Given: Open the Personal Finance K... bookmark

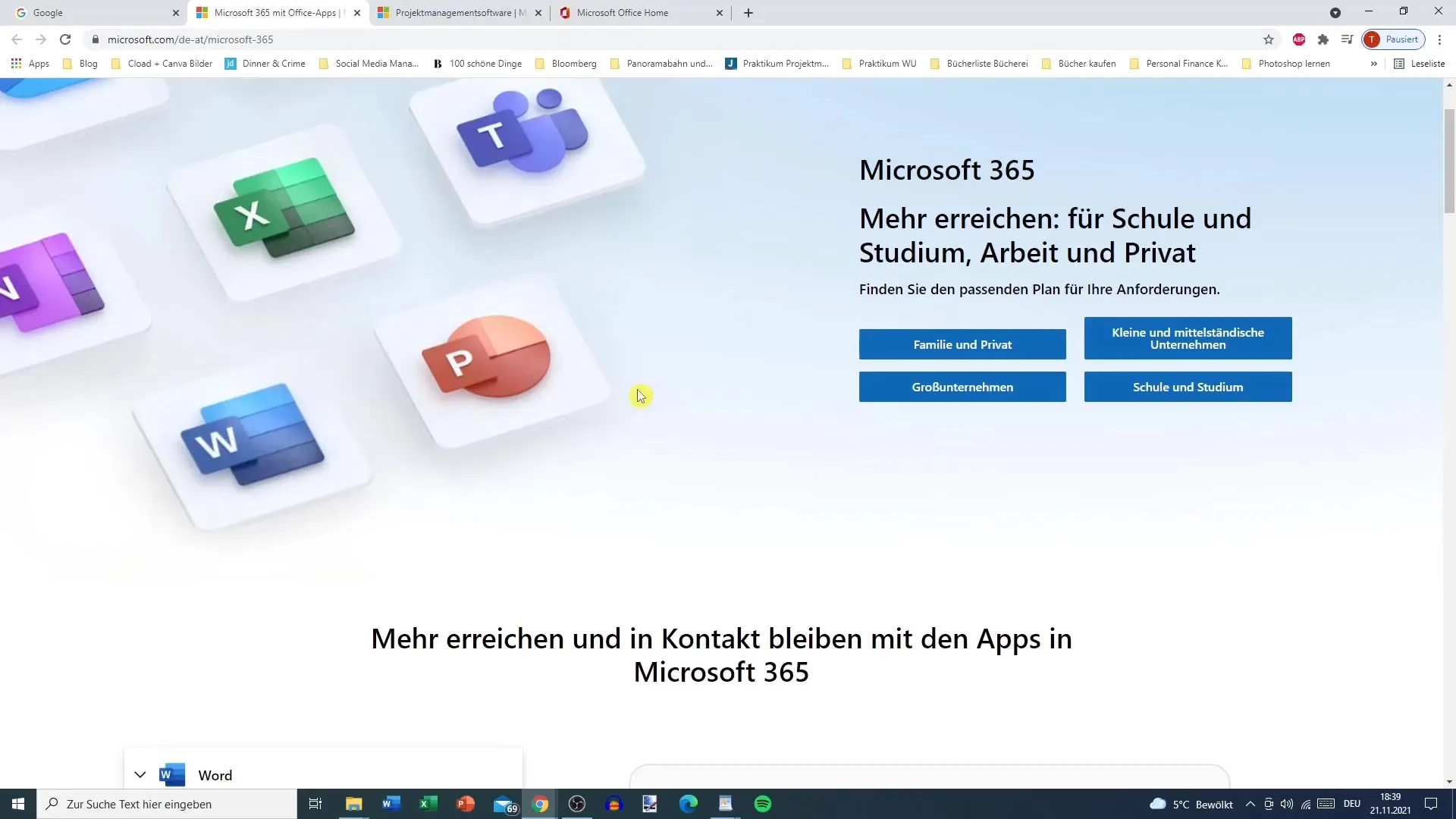Looking at the screenshot, I should [x=1179, y=64].
